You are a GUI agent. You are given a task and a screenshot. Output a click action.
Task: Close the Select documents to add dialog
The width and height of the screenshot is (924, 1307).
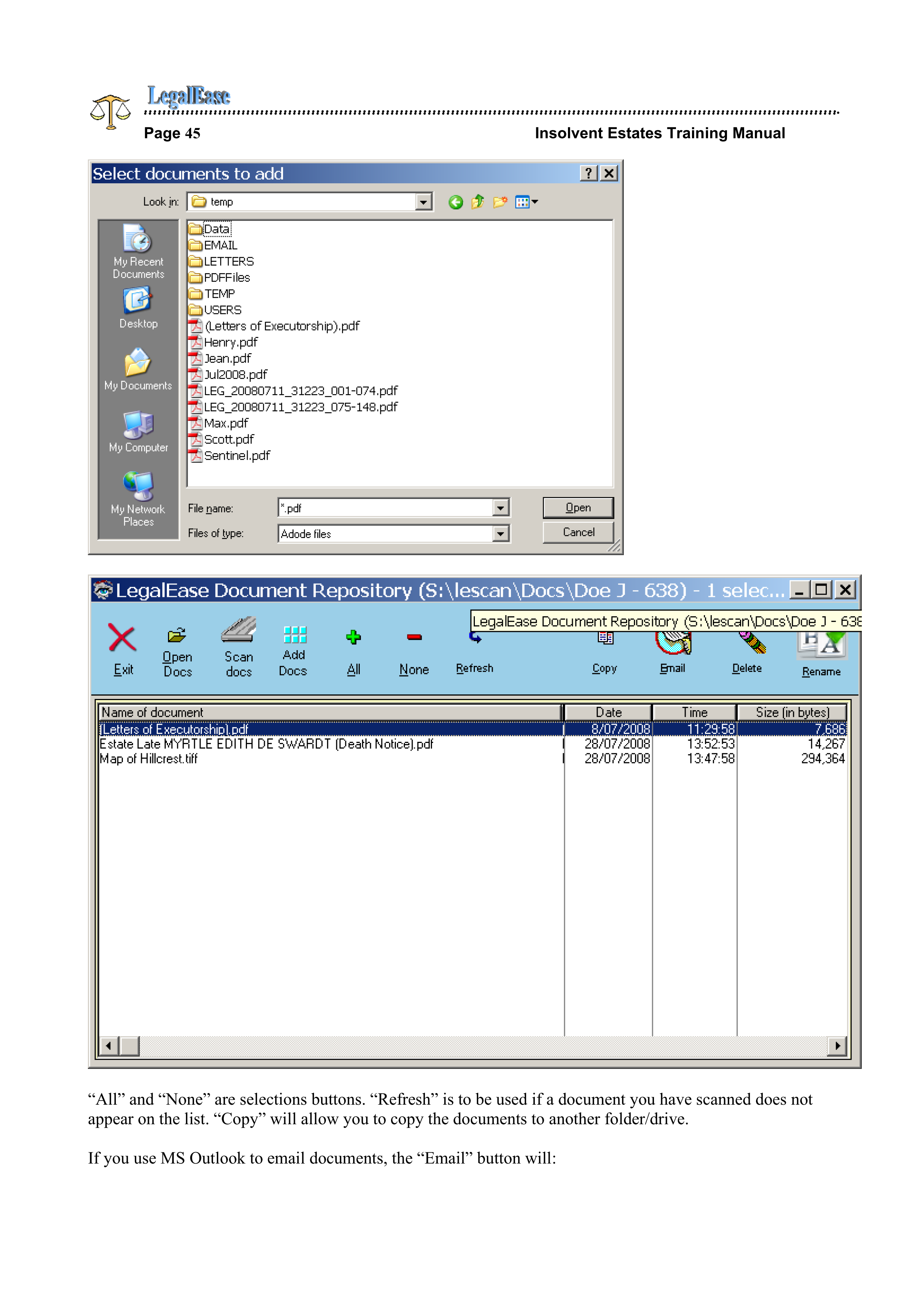(x=609, y=173)
